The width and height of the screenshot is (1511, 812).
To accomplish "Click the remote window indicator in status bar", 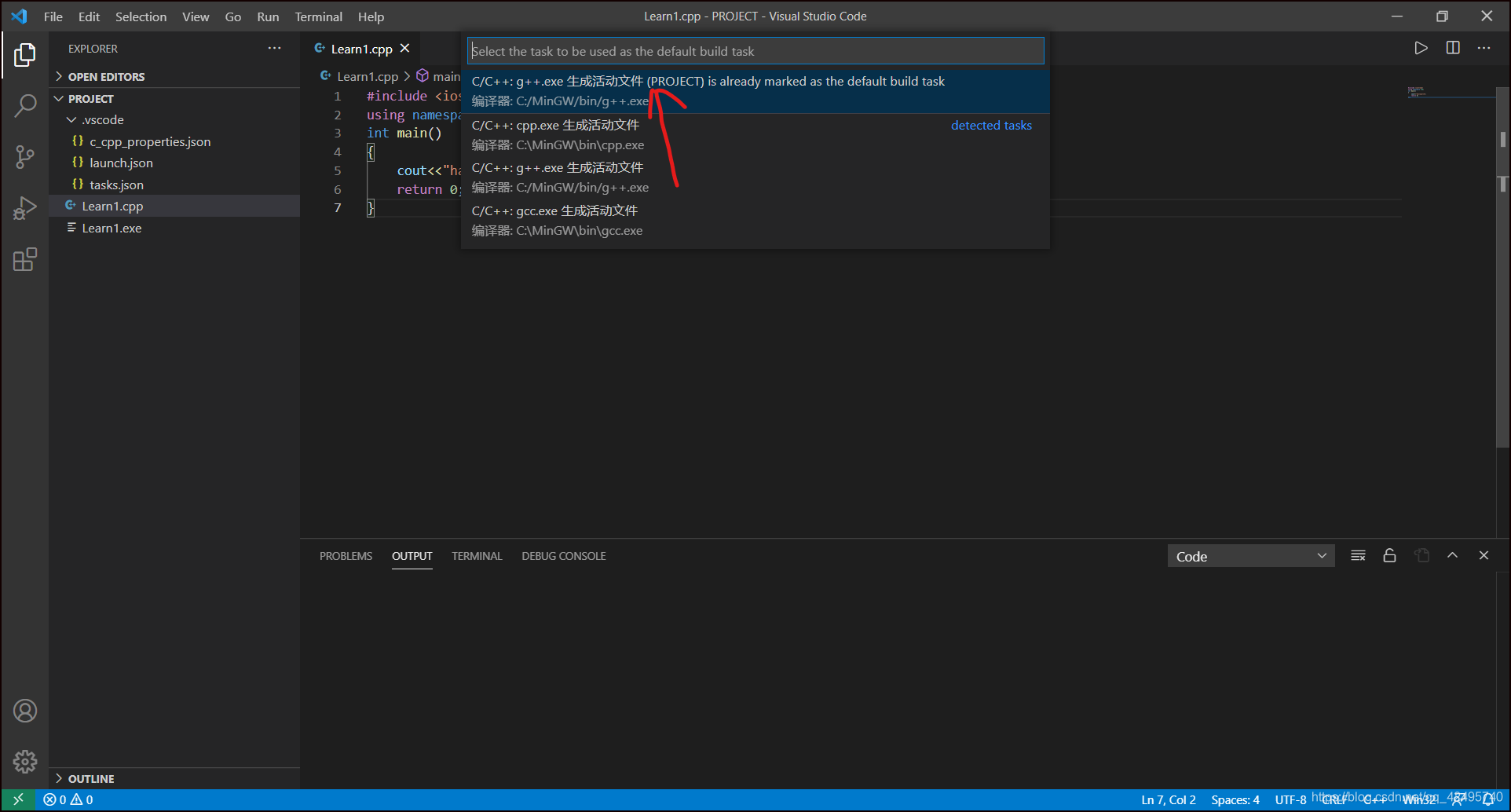I will coord(18,799).
